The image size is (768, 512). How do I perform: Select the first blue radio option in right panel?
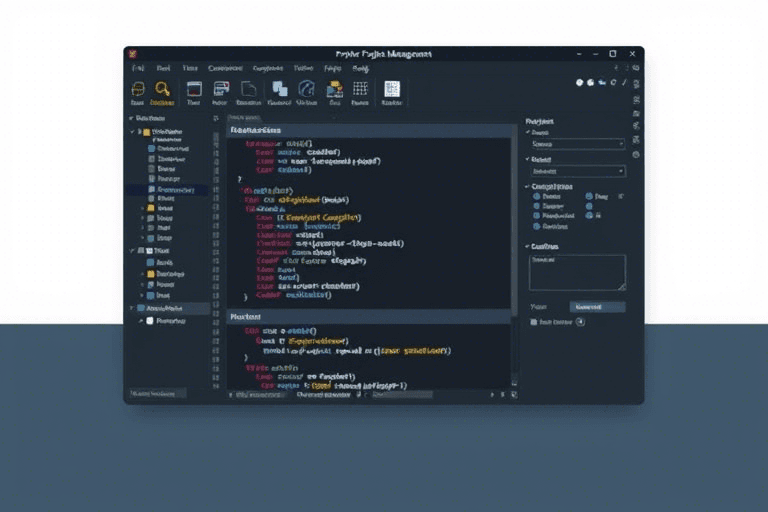click(x=537, y=198)
